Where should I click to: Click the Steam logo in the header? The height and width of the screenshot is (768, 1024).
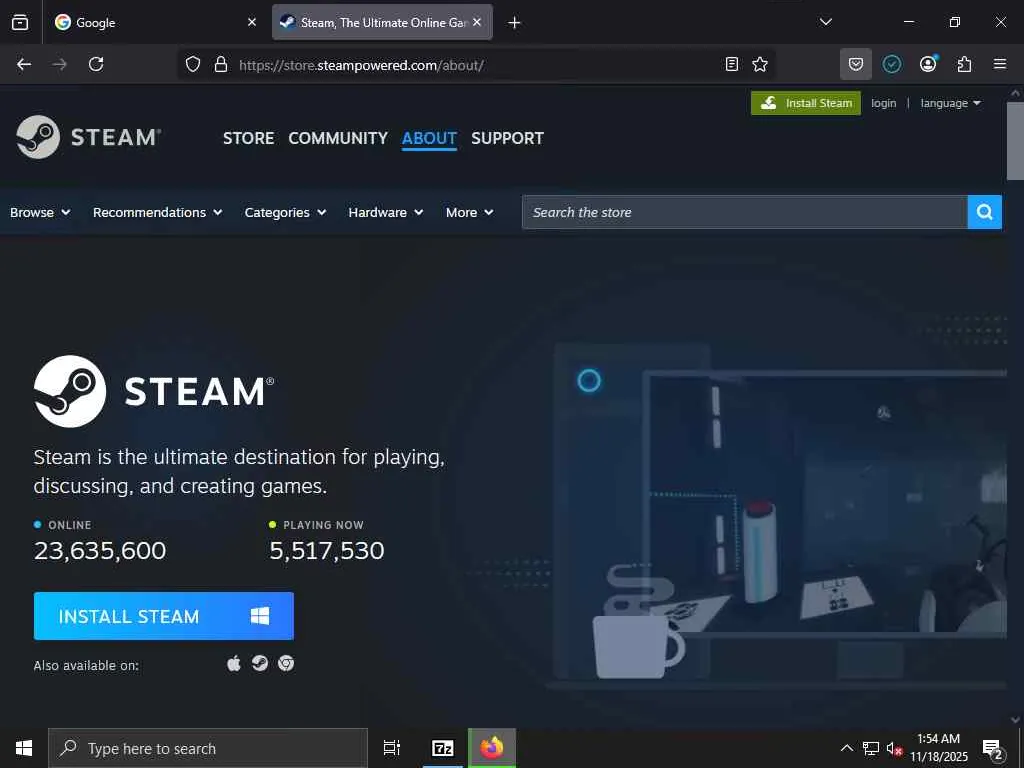click(88, 137)
